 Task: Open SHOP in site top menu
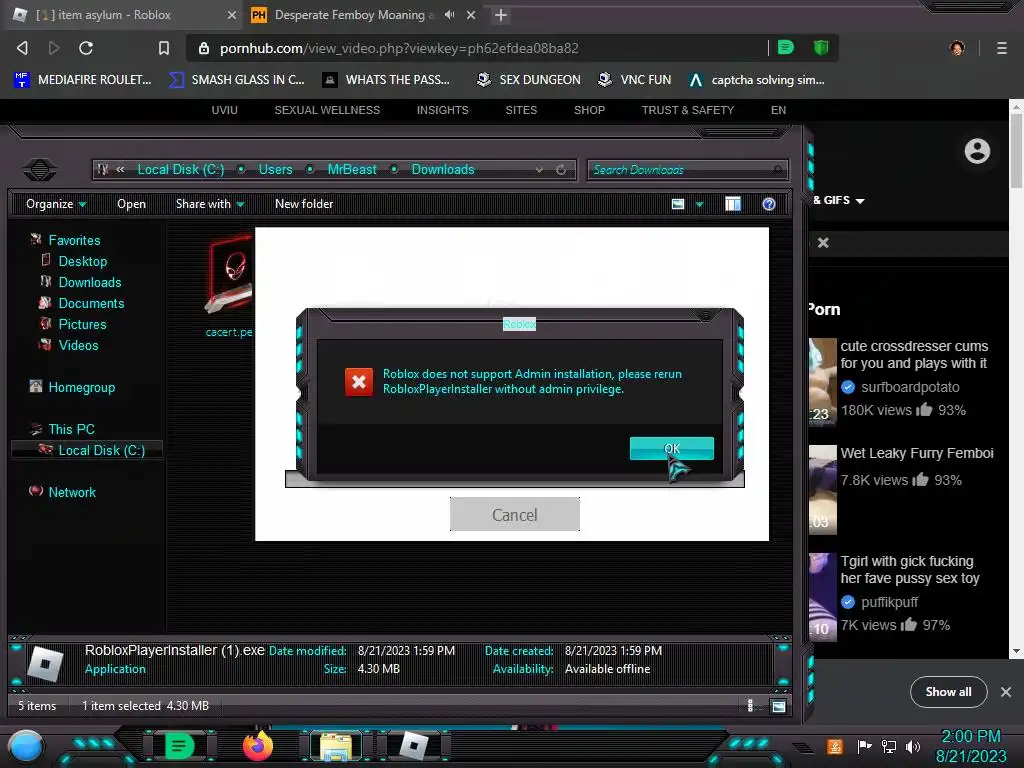pyautogui.click(x=589, y=110)
